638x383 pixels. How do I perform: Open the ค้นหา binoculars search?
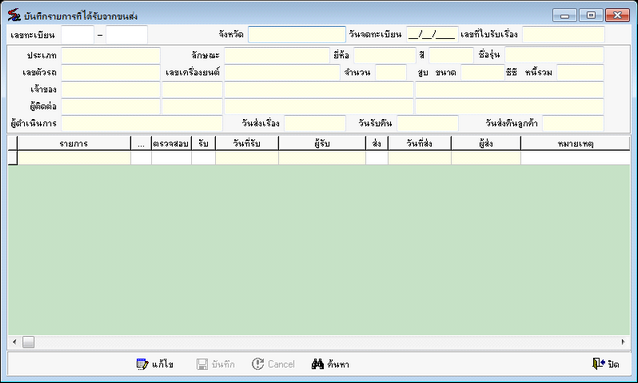[x=330, y=364]
